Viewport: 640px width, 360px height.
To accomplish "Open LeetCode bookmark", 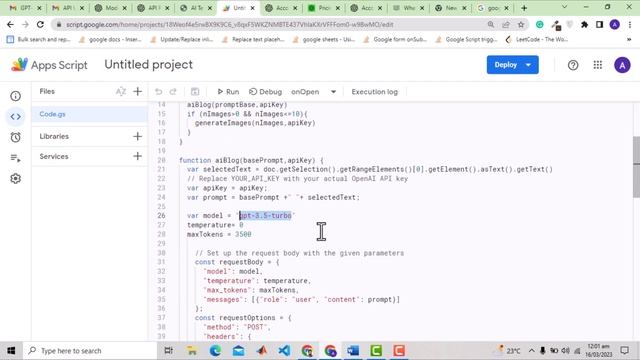I will 536,40.
